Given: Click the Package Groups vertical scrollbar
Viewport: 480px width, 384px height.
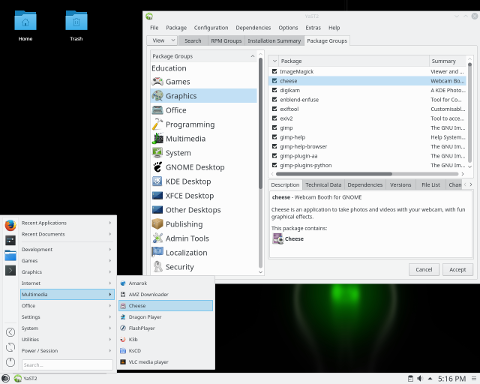Looking at the screenshot, I should [261, 123].
